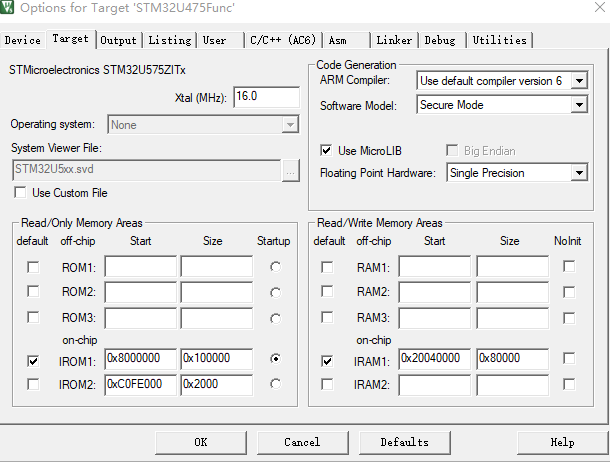Click the Big Endian checkbox
Screen dimensions: 610x462
pyautogui.click(x=452, y=150)
